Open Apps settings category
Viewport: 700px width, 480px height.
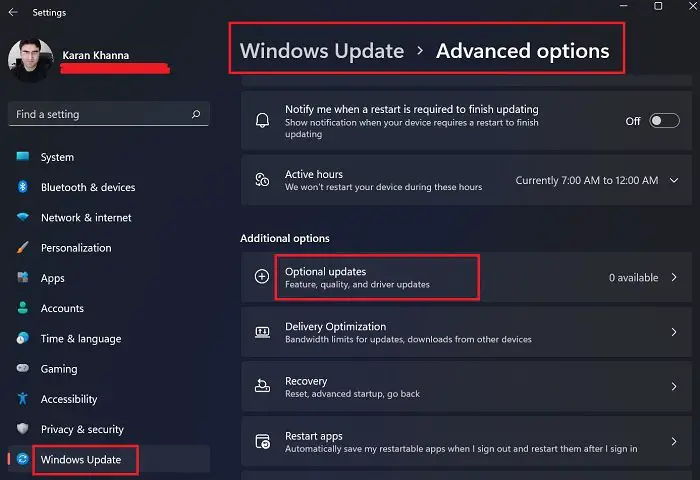[109, 278]
